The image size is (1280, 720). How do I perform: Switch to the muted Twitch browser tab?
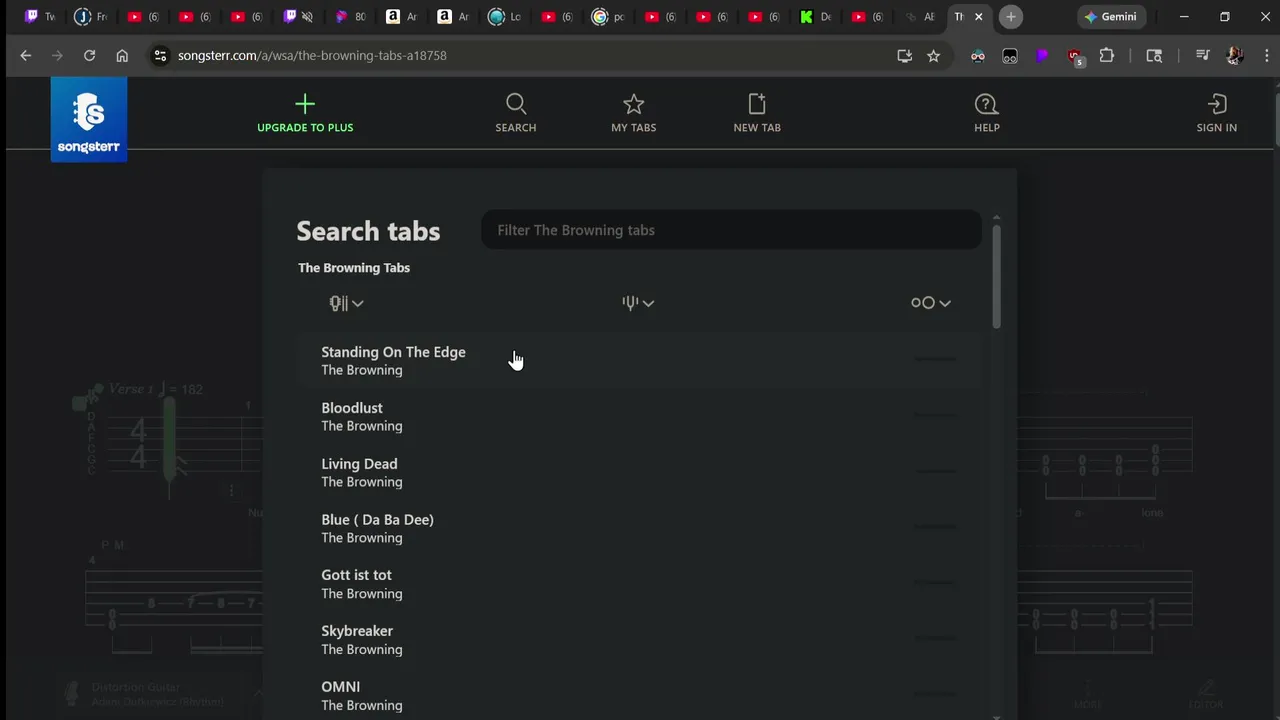pos(298,17)
